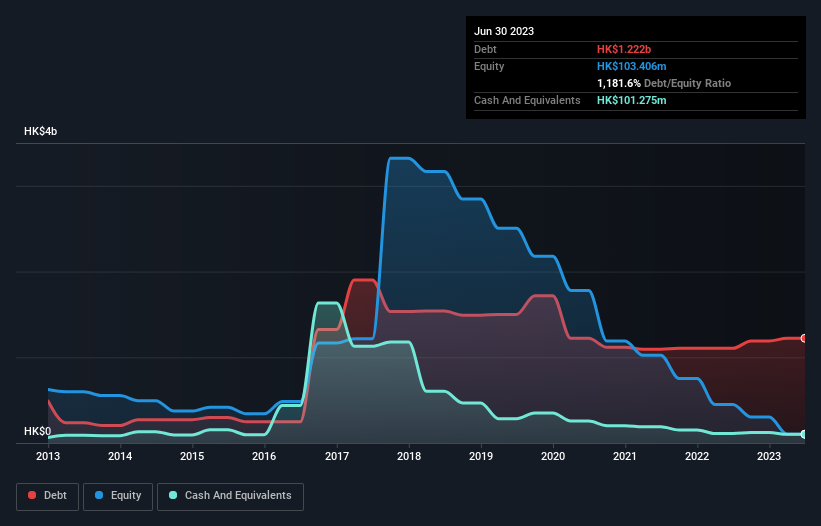Select the red Debt endpoint marker
The width and height of the screenshot is (821, 526).
(804, 338)
